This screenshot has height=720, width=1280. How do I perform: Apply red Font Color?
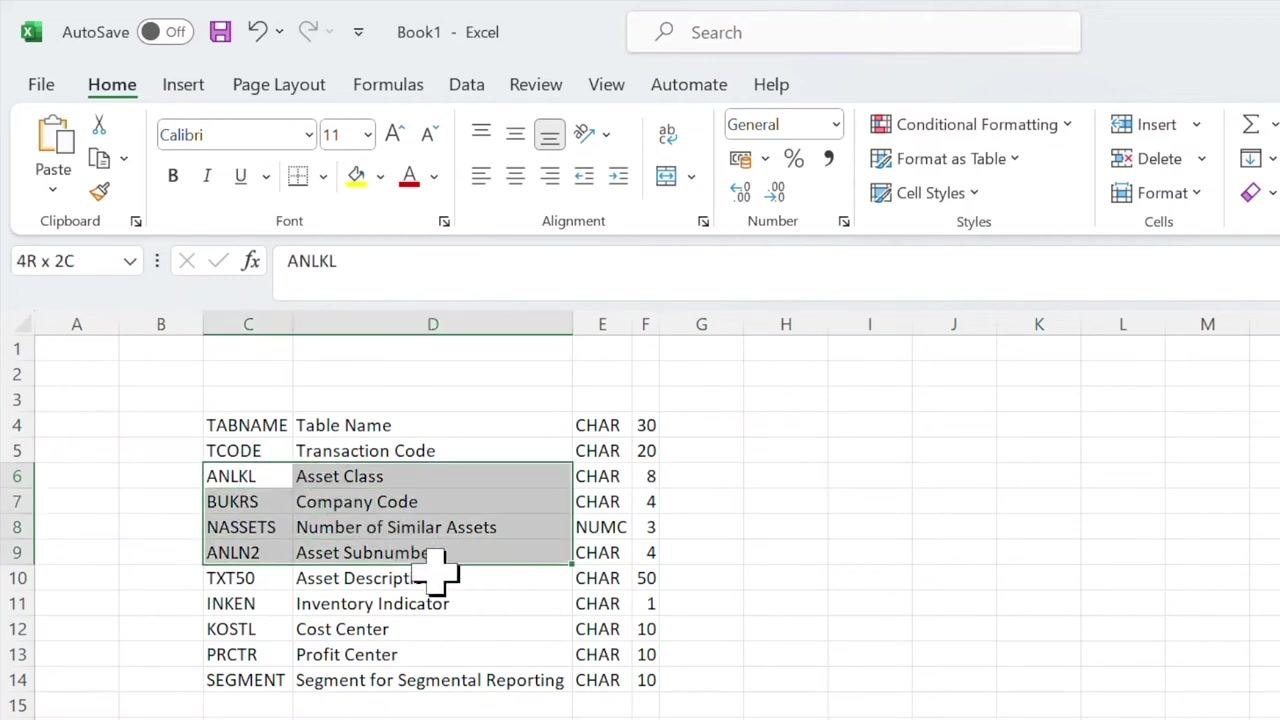(x=409, y=176)
